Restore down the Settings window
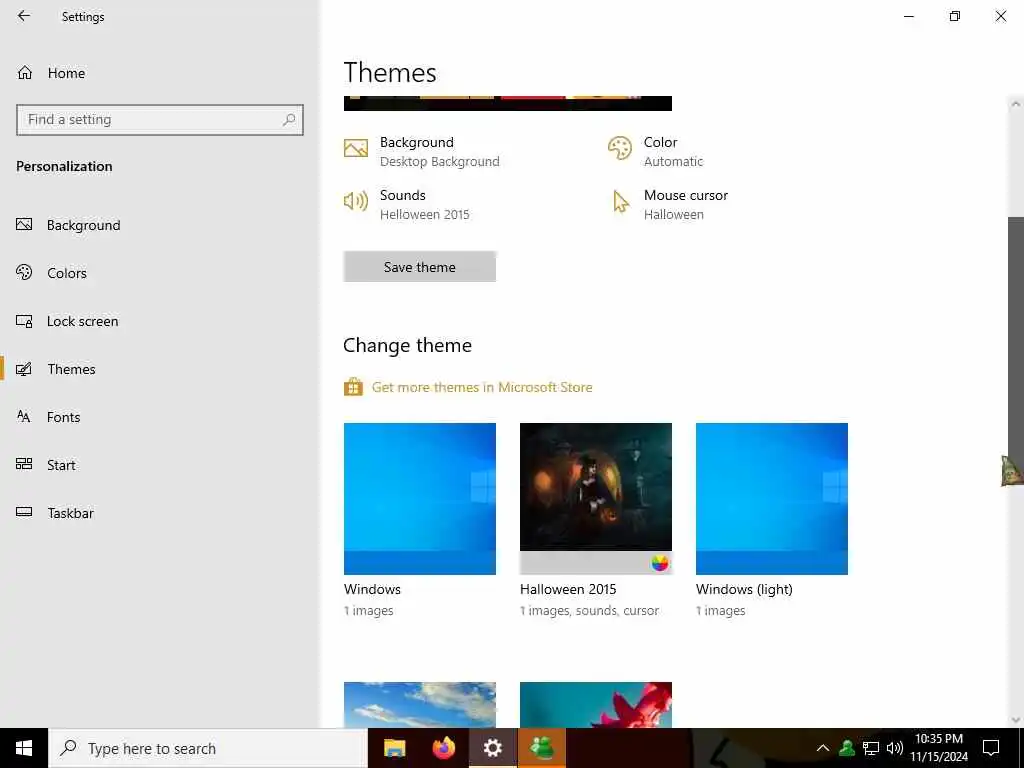 click(x=955, y=16)
